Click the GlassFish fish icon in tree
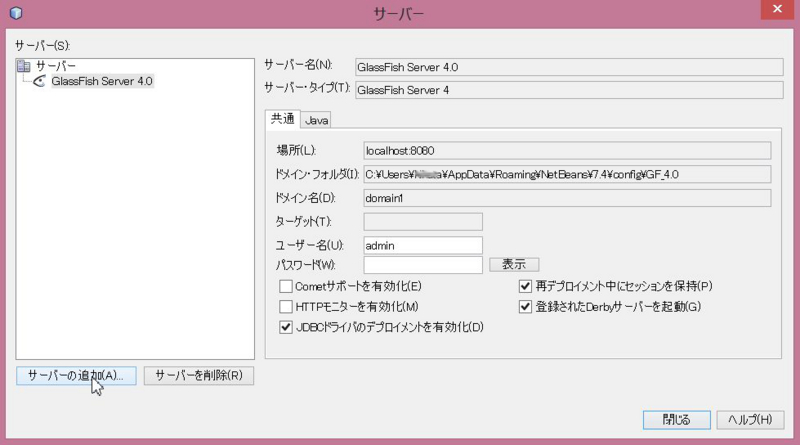The width and height of the screenshot is (800, 445). click(39, 81)
